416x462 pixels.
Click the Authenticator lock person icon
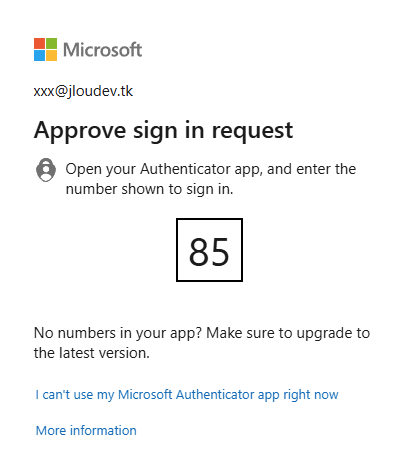[x=46, y=170]
